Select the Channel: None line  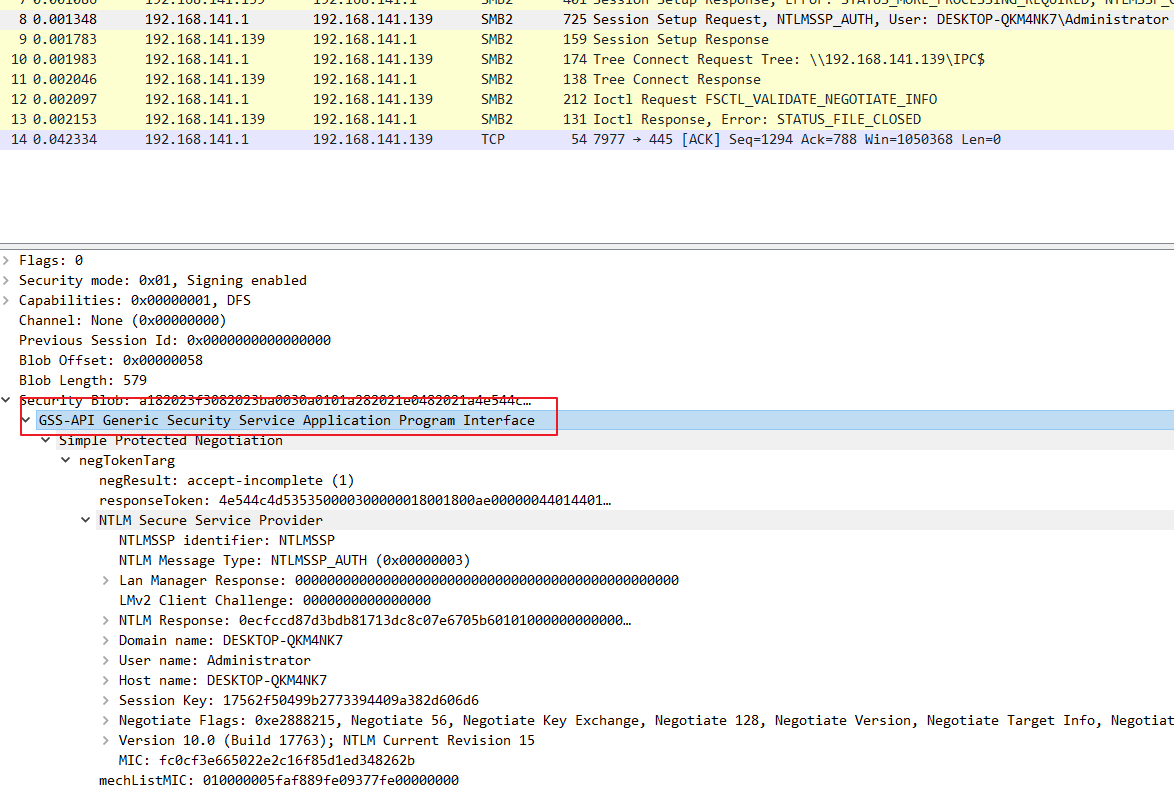(x=123, y=320)
